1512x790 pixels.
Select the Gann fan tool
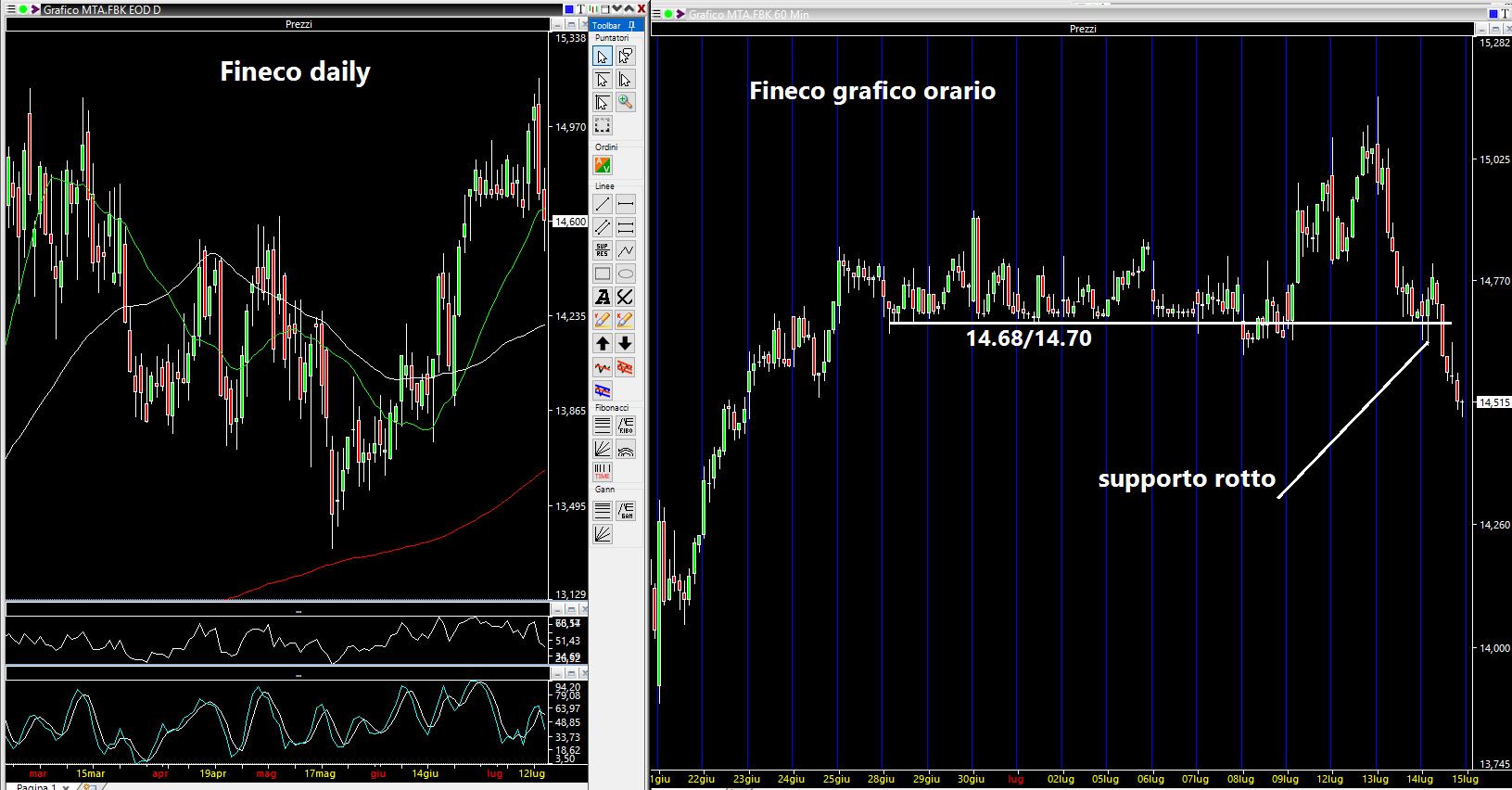point(603,533)
